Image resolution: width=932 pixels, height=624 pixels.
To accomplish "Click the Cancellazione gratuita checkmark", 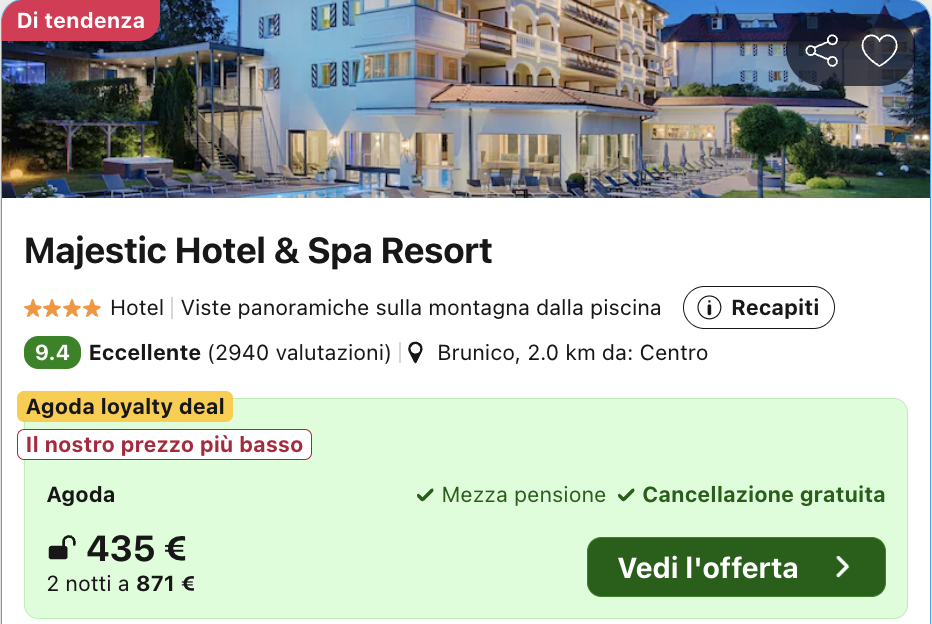I will [626, 495].
